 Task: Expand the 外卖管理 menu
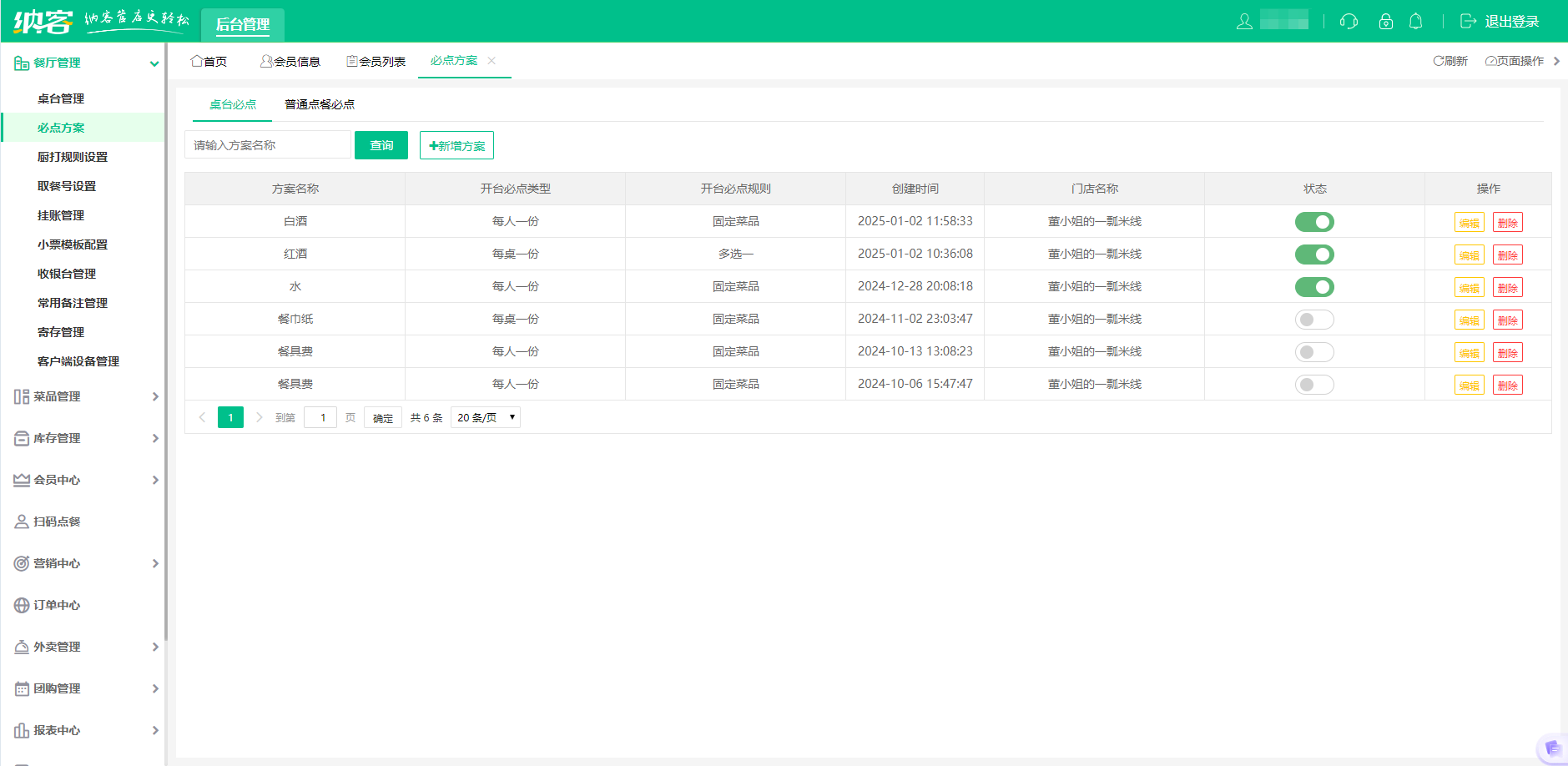tap(83, 647)
